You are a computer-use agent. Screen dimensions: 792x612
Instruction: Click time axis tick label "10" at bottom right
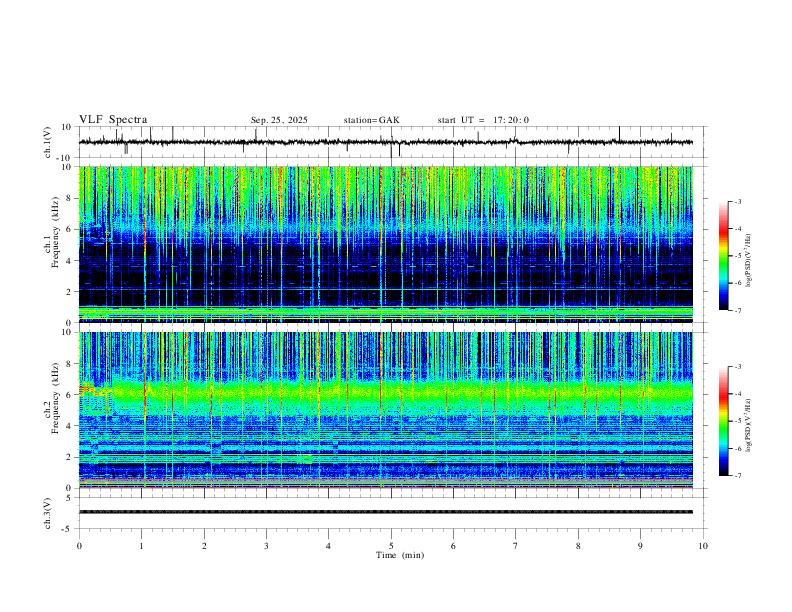pos(703,546)
